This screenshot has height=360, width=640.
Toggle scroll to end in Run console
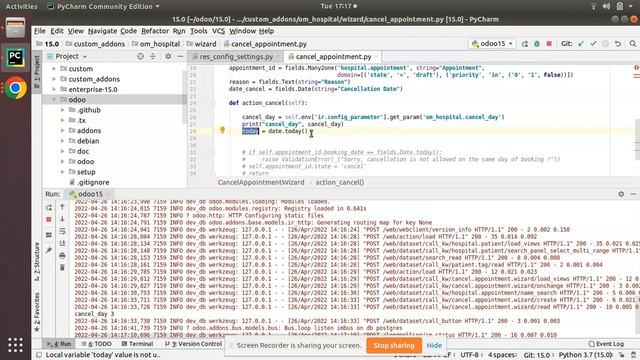tap(62, 243)
